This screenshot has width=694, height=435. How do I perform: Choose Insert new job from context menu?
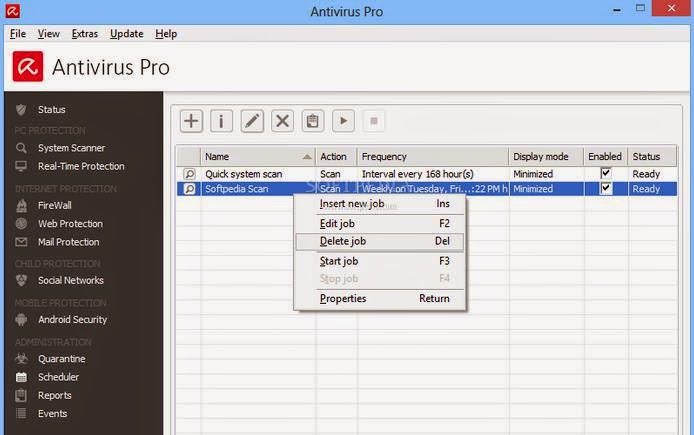380,204
